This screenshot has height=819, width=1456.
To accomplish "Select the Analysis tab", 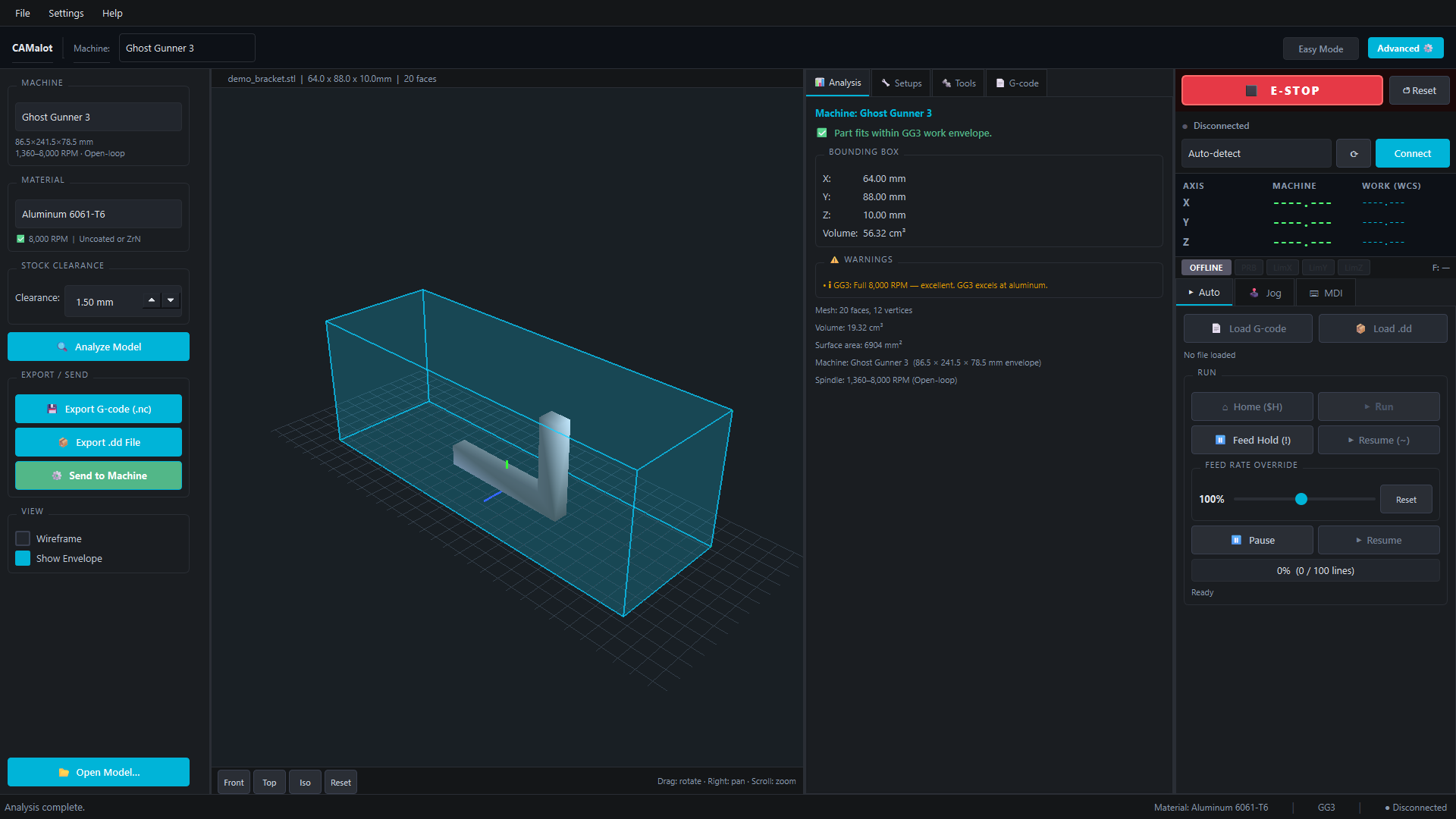I will (838, 83).
